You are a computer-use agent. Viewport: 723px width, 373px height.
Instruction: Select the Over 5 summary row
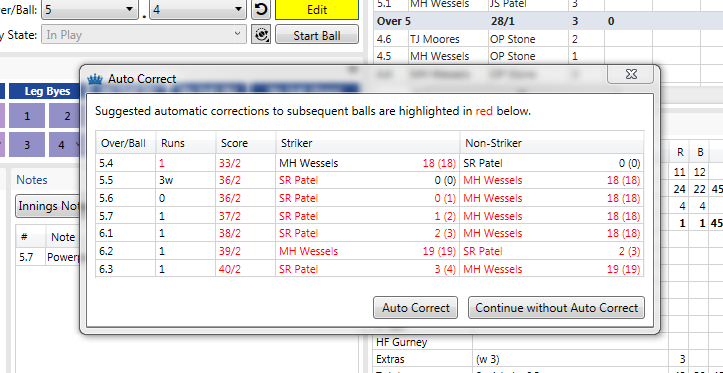coord(548,21)
